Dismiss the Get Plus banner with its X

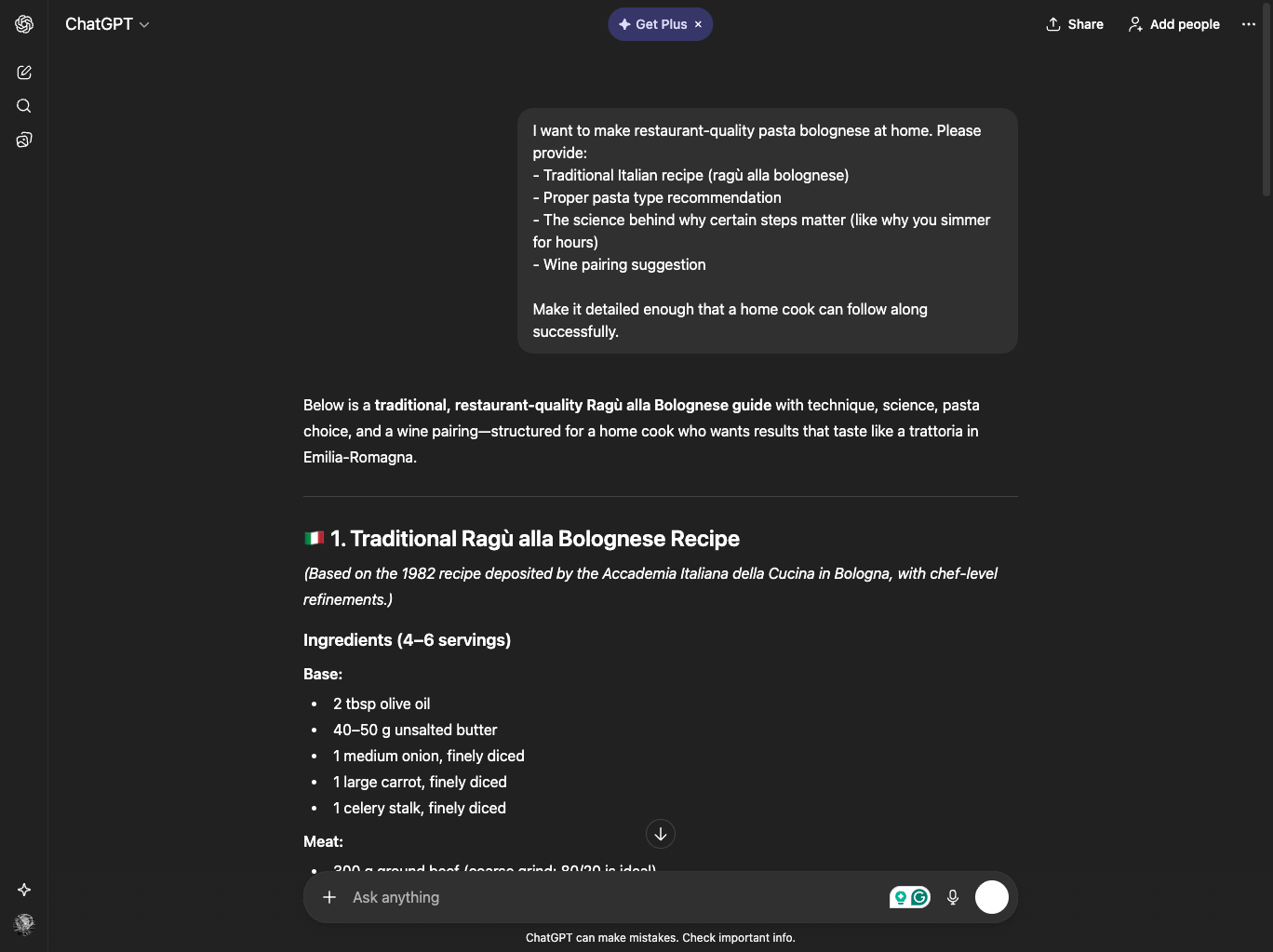(x=698, y=24)
